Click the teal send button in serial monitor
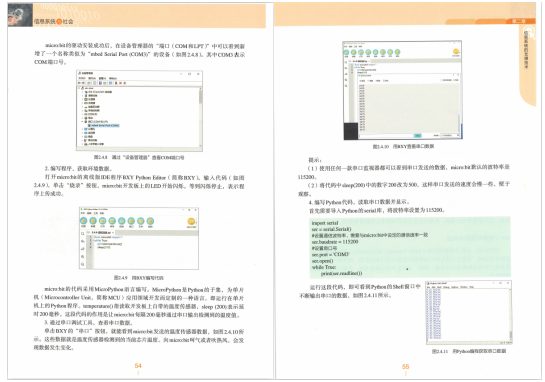 (418, 135)
